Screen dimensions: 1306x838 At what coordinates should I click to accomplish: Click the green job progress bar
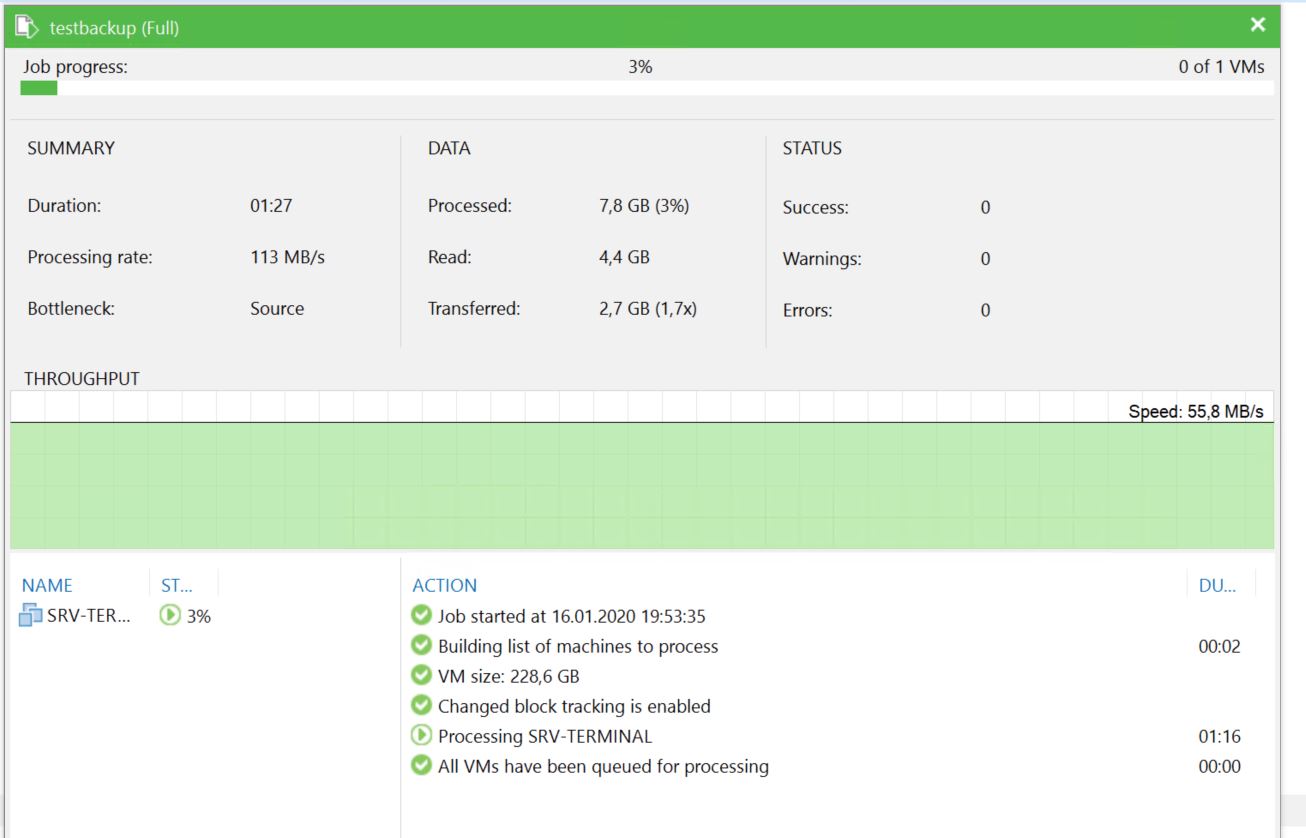coord(39,88)
